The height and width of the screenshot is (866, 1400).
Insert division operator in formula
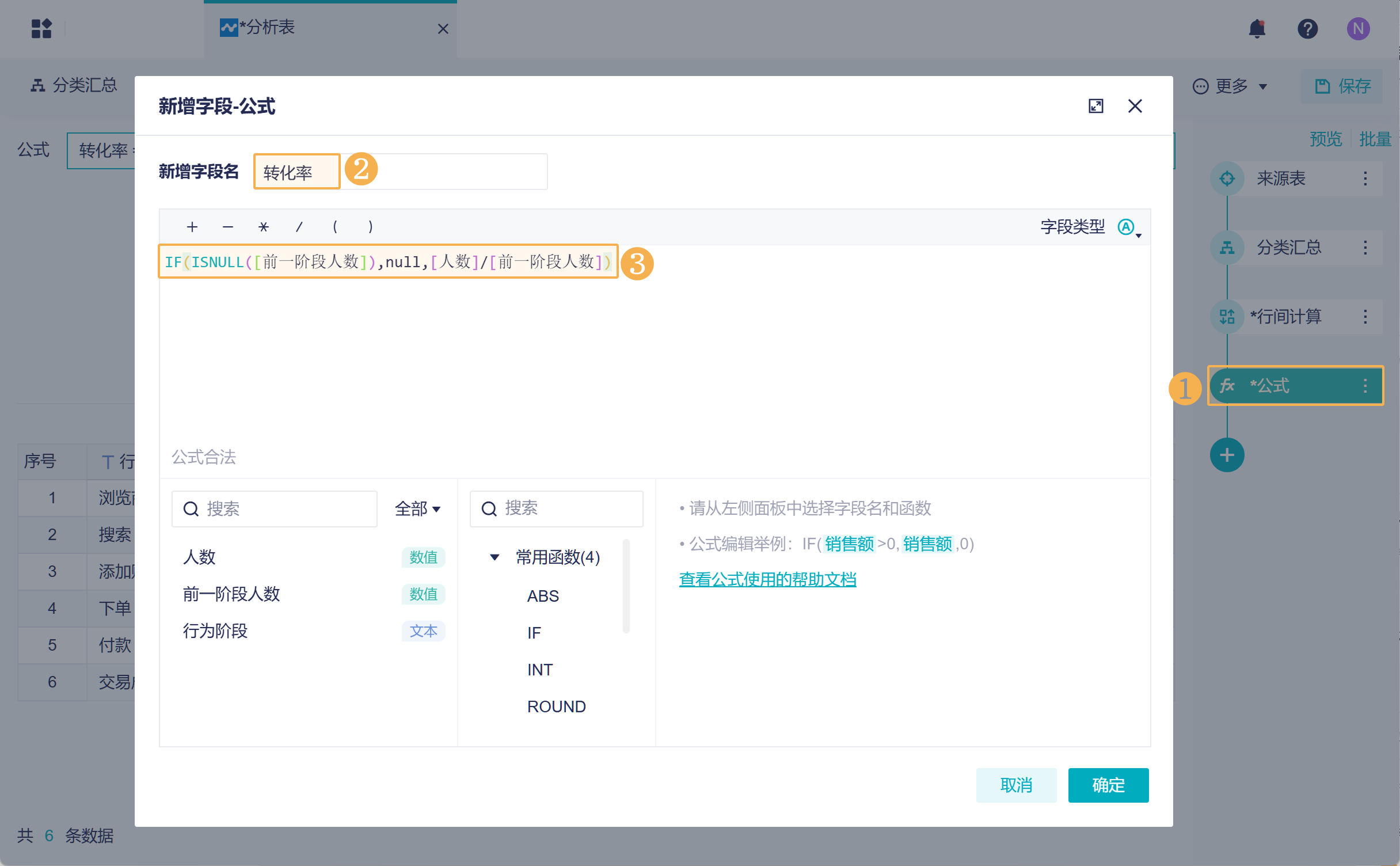299,227
